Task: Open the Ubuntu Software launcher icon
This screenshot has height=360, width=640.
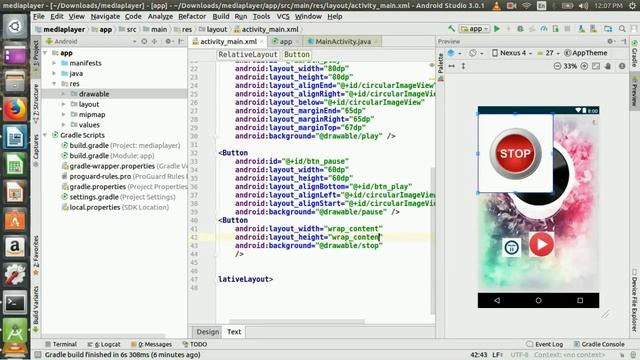Action: click(15, 219)
